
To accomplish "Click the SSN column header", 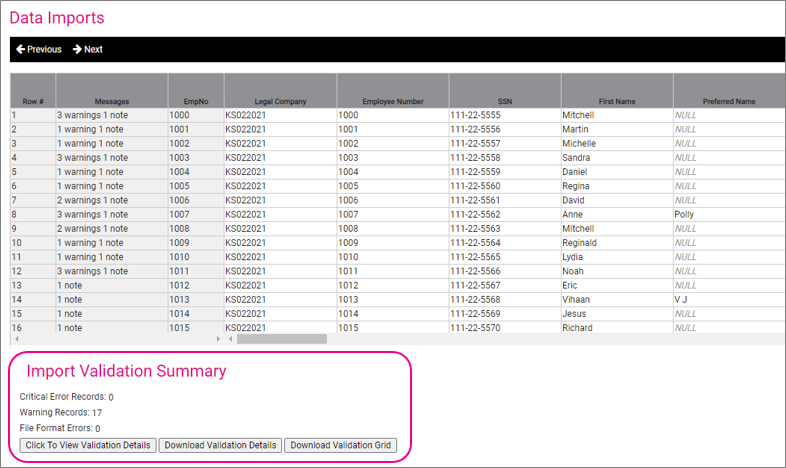I will (504, 101).
